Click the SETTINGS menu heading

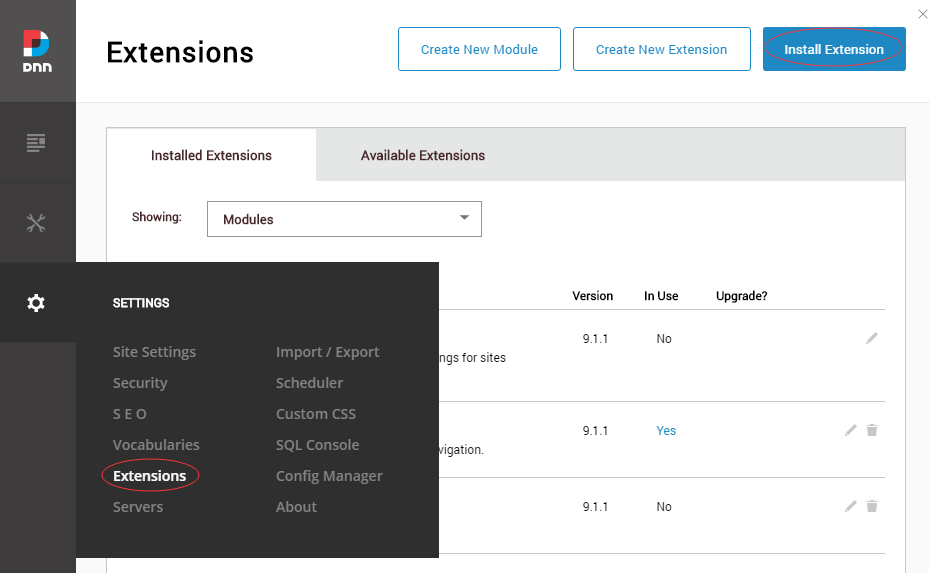pos(141,303)
